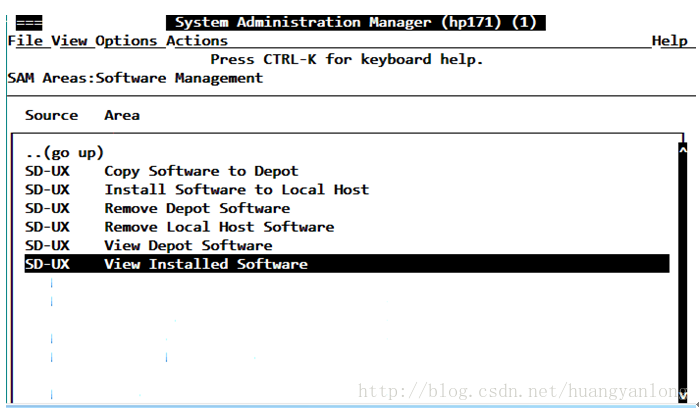The height and width of the screenshot is (411, 699).
Task: Select Install Software to Local Host
Action: click(347, 190)
